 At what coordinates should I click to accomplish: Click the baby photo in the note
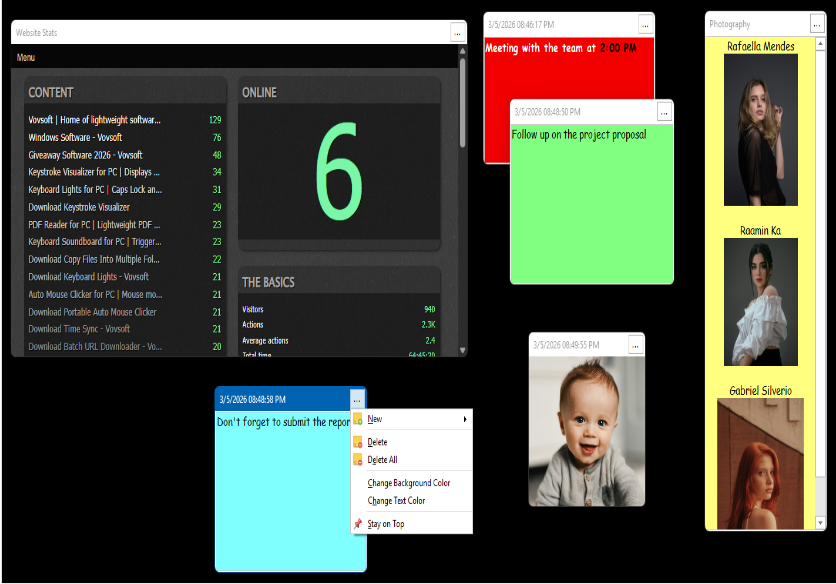[x=587, y=431]
